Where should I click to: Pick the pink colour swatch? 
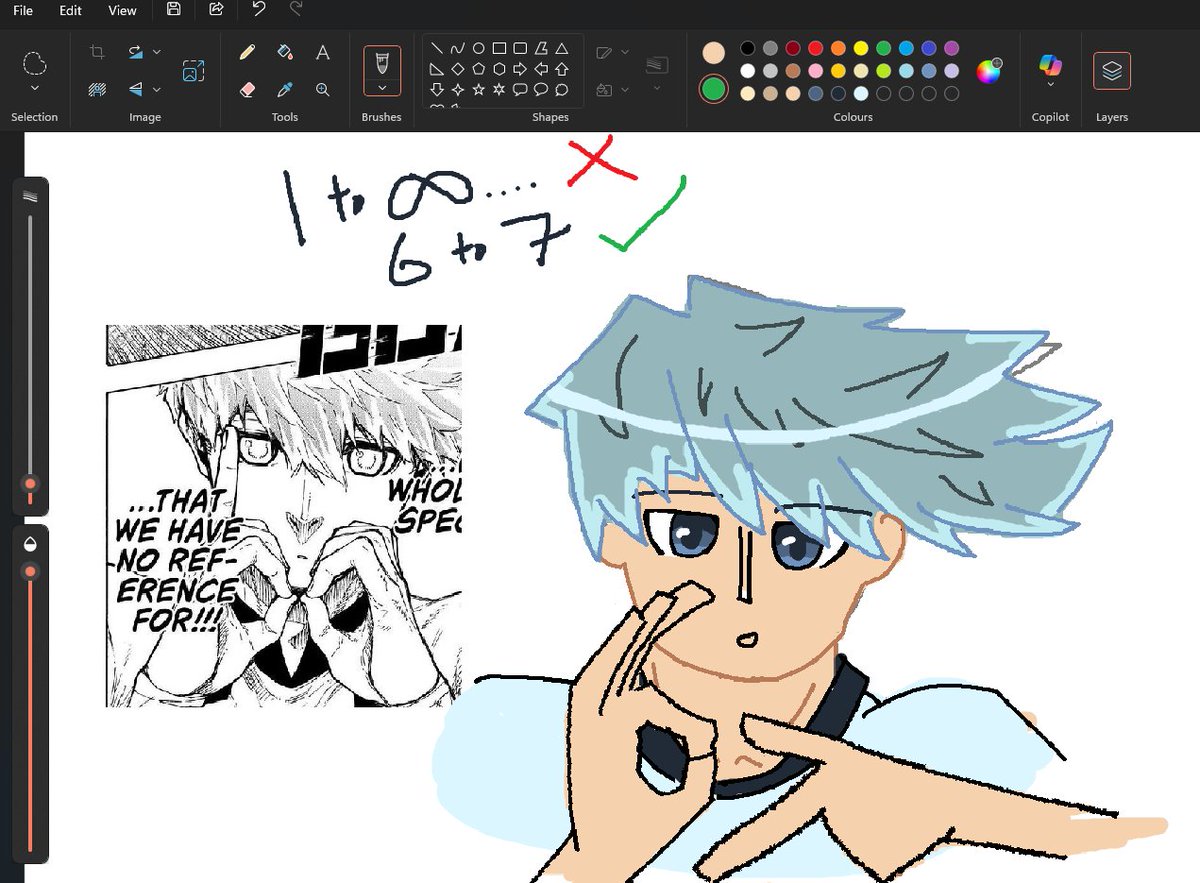pos(815,71)
